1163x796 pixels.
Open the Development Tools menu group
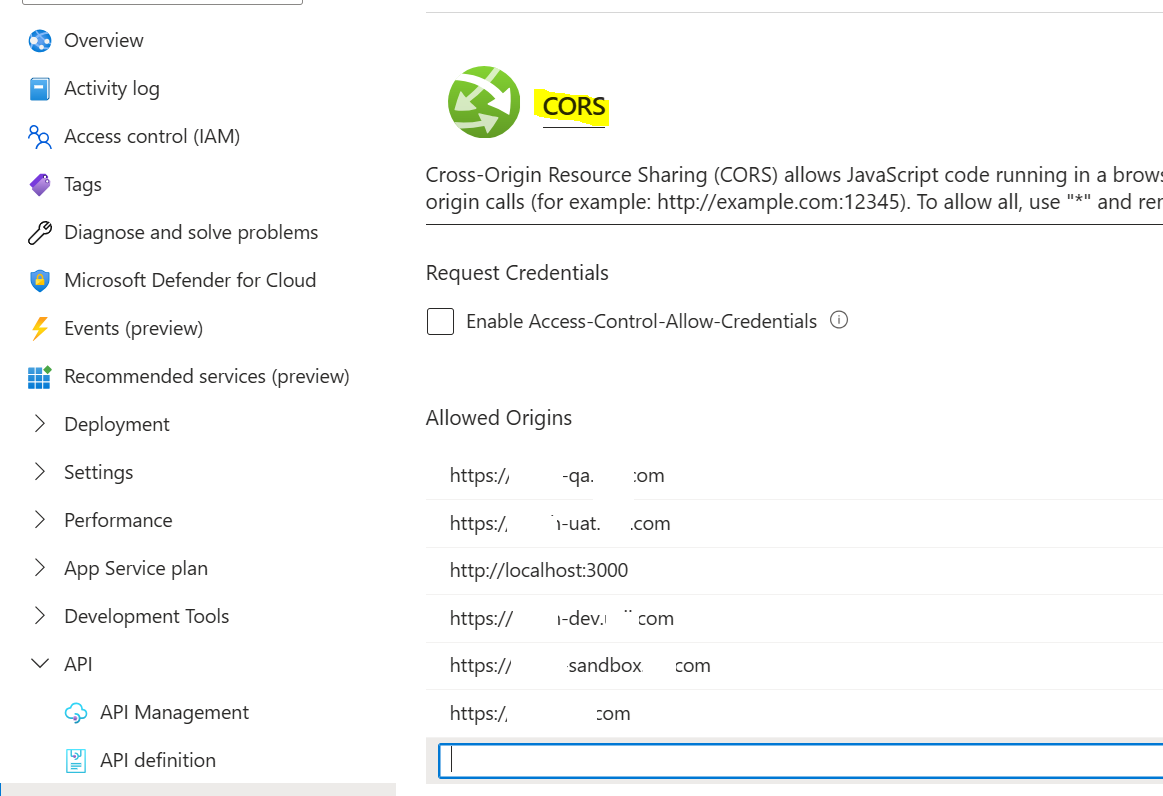[x=146, y=616]
